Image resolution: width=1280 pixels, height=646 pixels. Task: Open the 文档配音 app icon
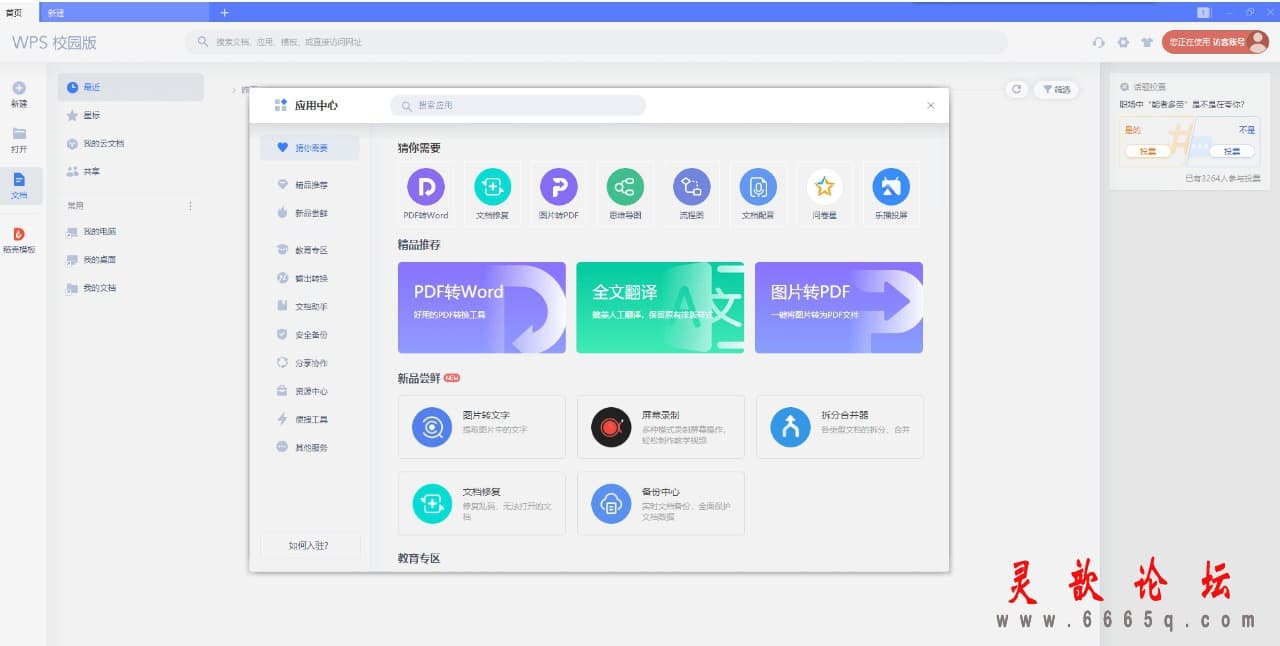point(758,187)
